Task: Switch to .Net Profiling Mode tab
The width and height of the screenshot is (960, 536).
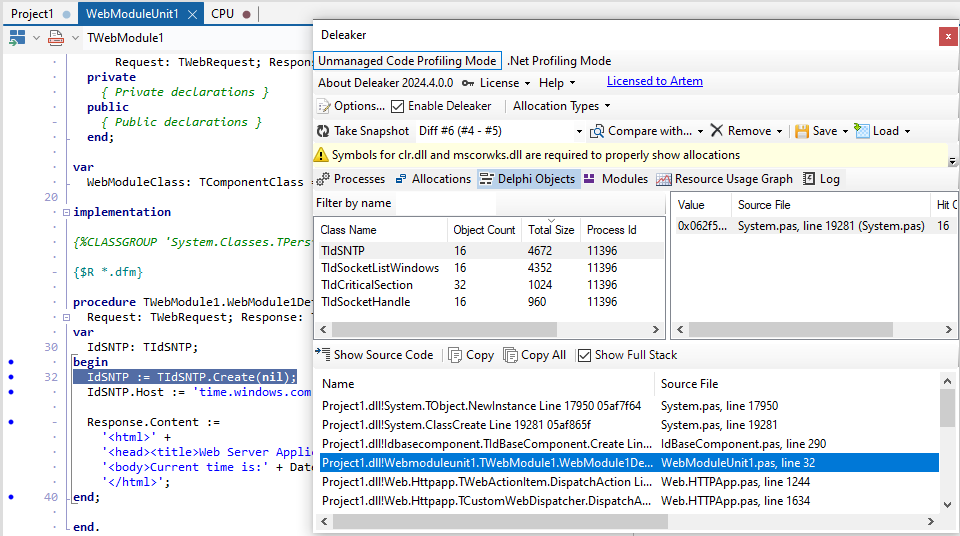Action: (559, 61)
